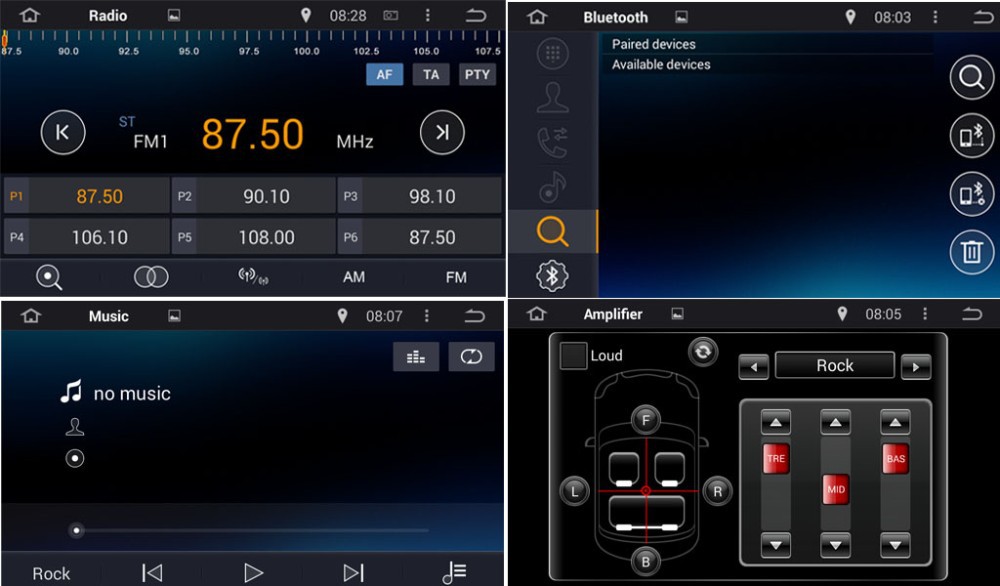Open Bluetooth call history
Screen dimensions: 1000x586
click(553, 142)
